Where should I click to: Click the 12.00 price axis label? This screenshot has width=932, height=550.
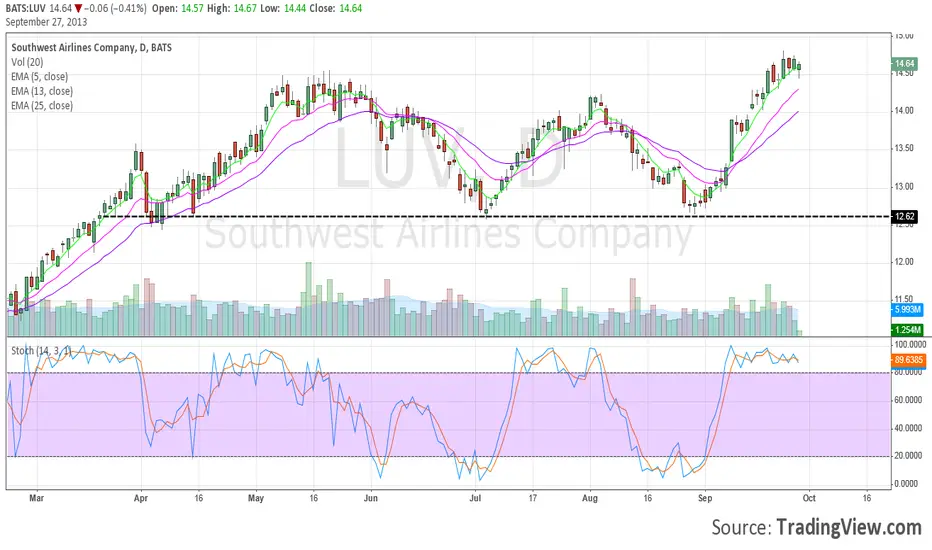pyautogui.click(x=904, y=262)
